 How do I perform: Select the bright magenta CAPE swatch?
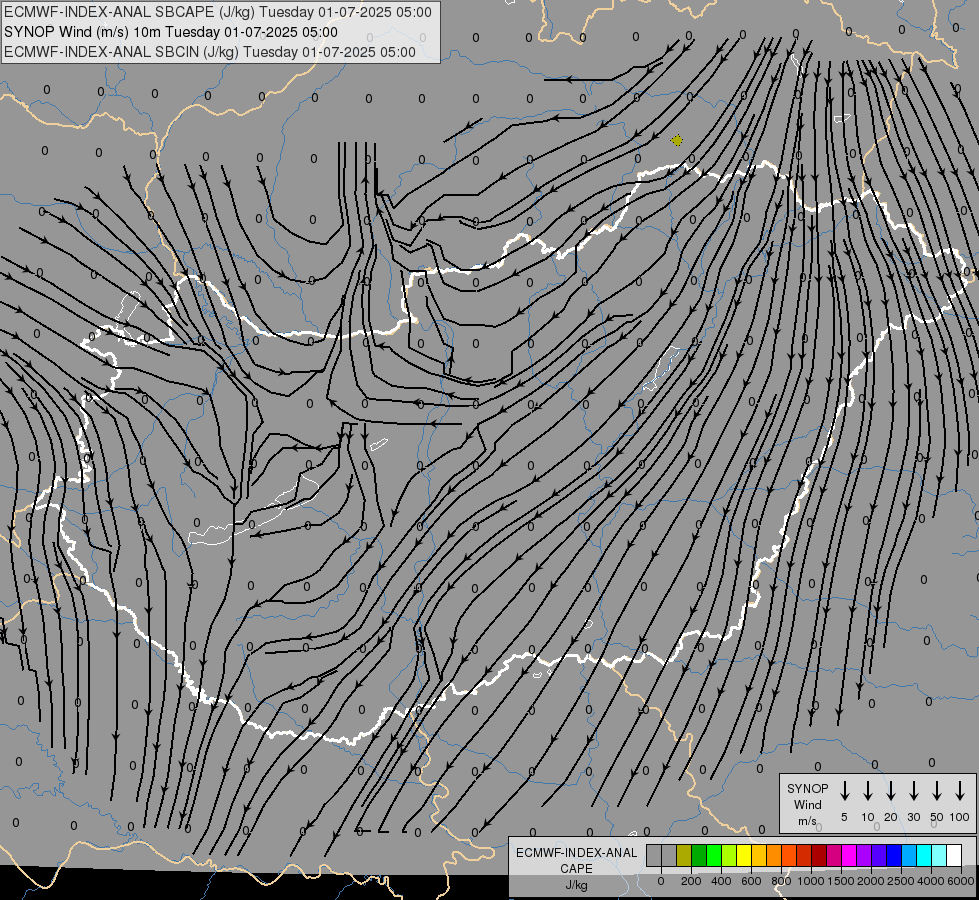click(849, 855)
